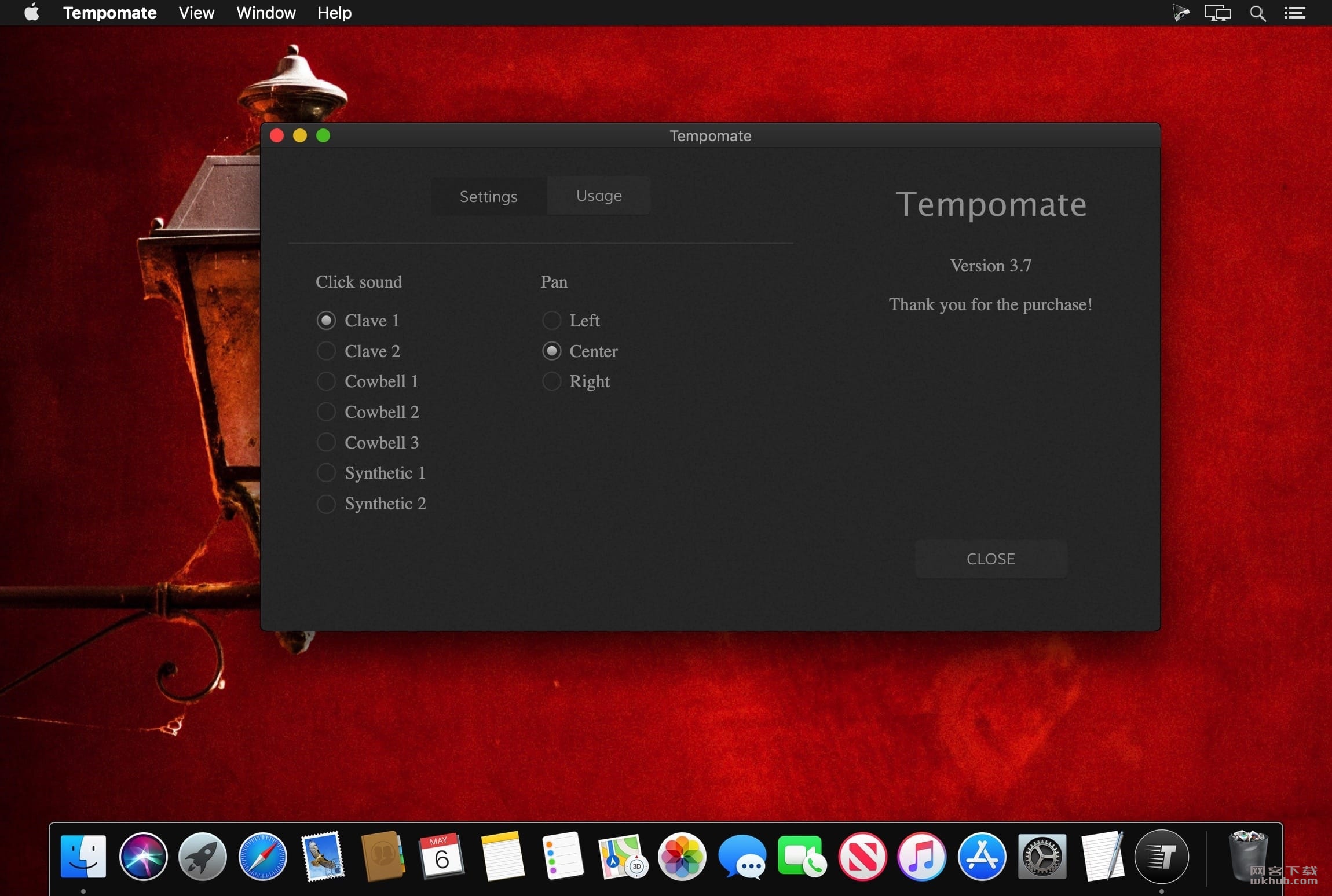
Task: Open Calendar showing May 6
Action: pos(442,856)
